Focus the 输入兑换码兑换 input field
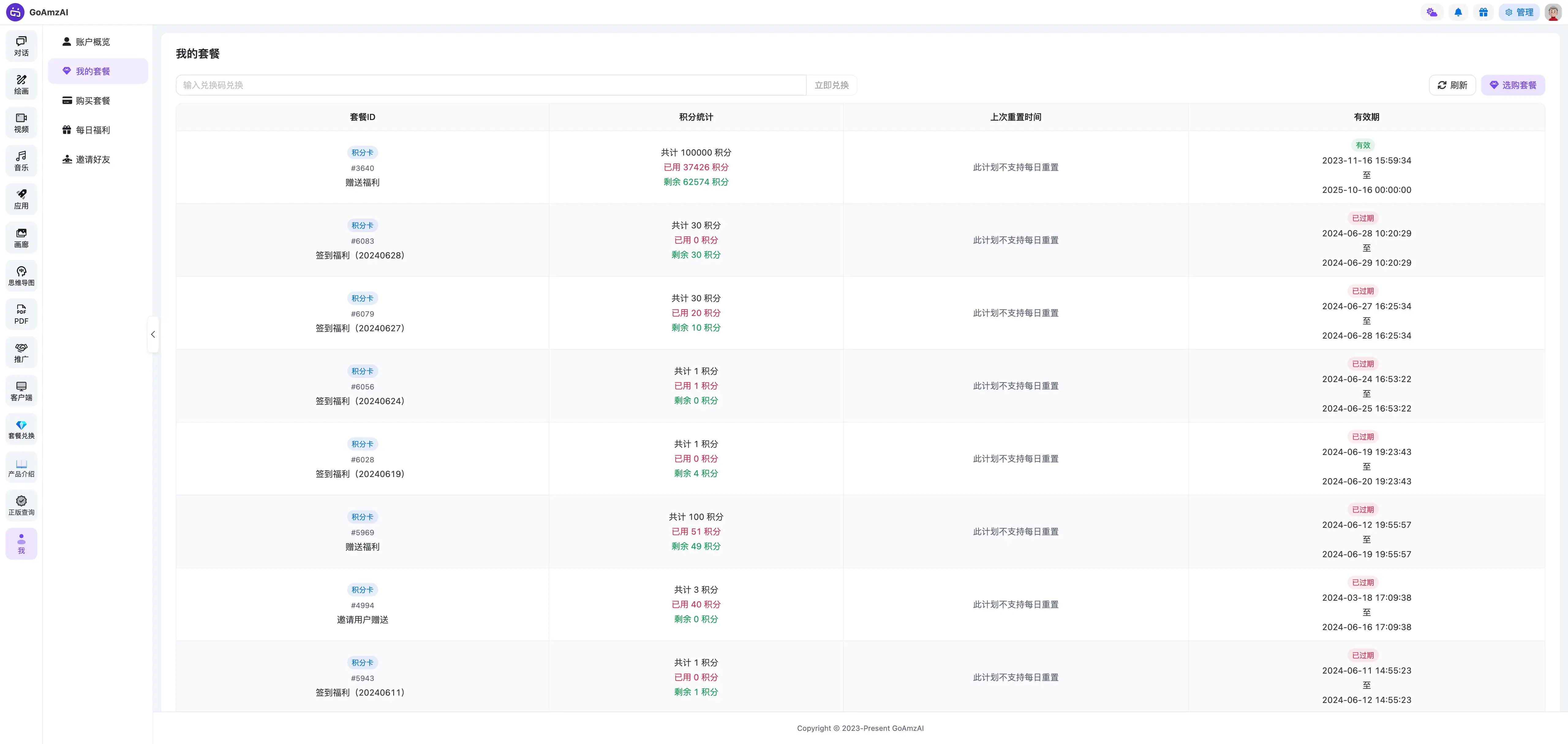Screen dimensions: 1568x744 (491, 85)
